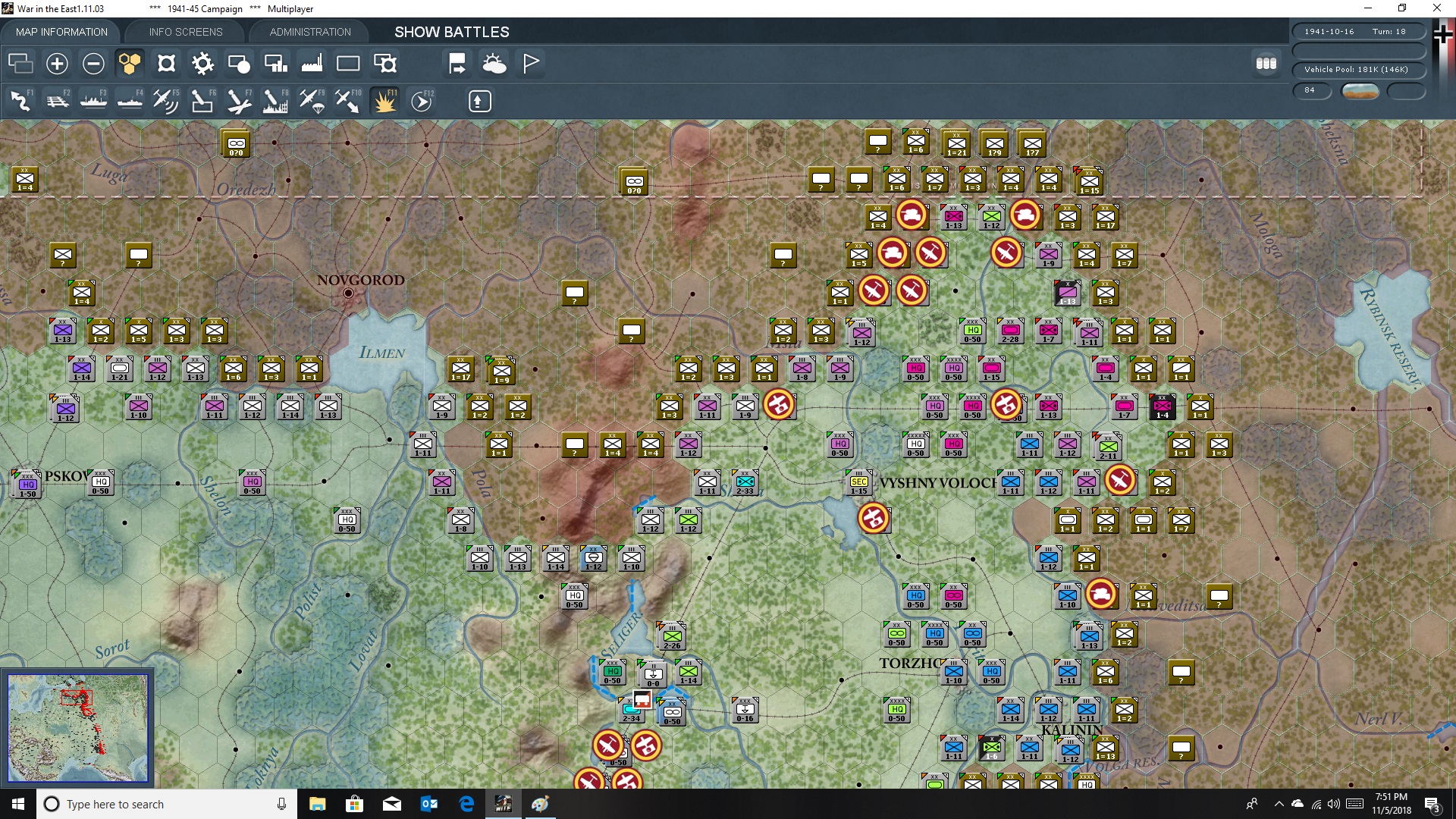
Task: Click the minimap overview thumbnail
Action: 78,726
